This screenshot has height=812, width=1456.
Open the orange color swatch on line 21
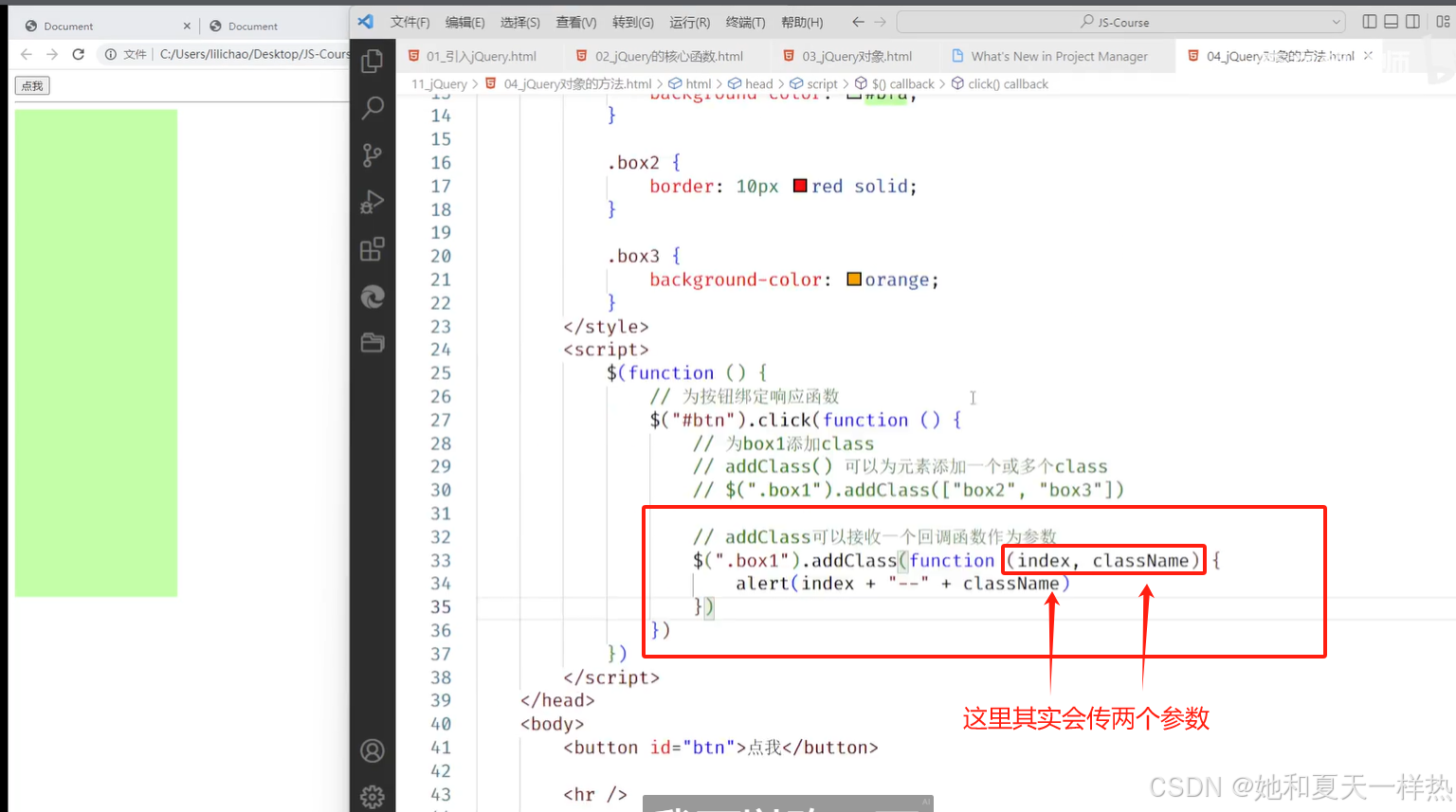point(854,279)
